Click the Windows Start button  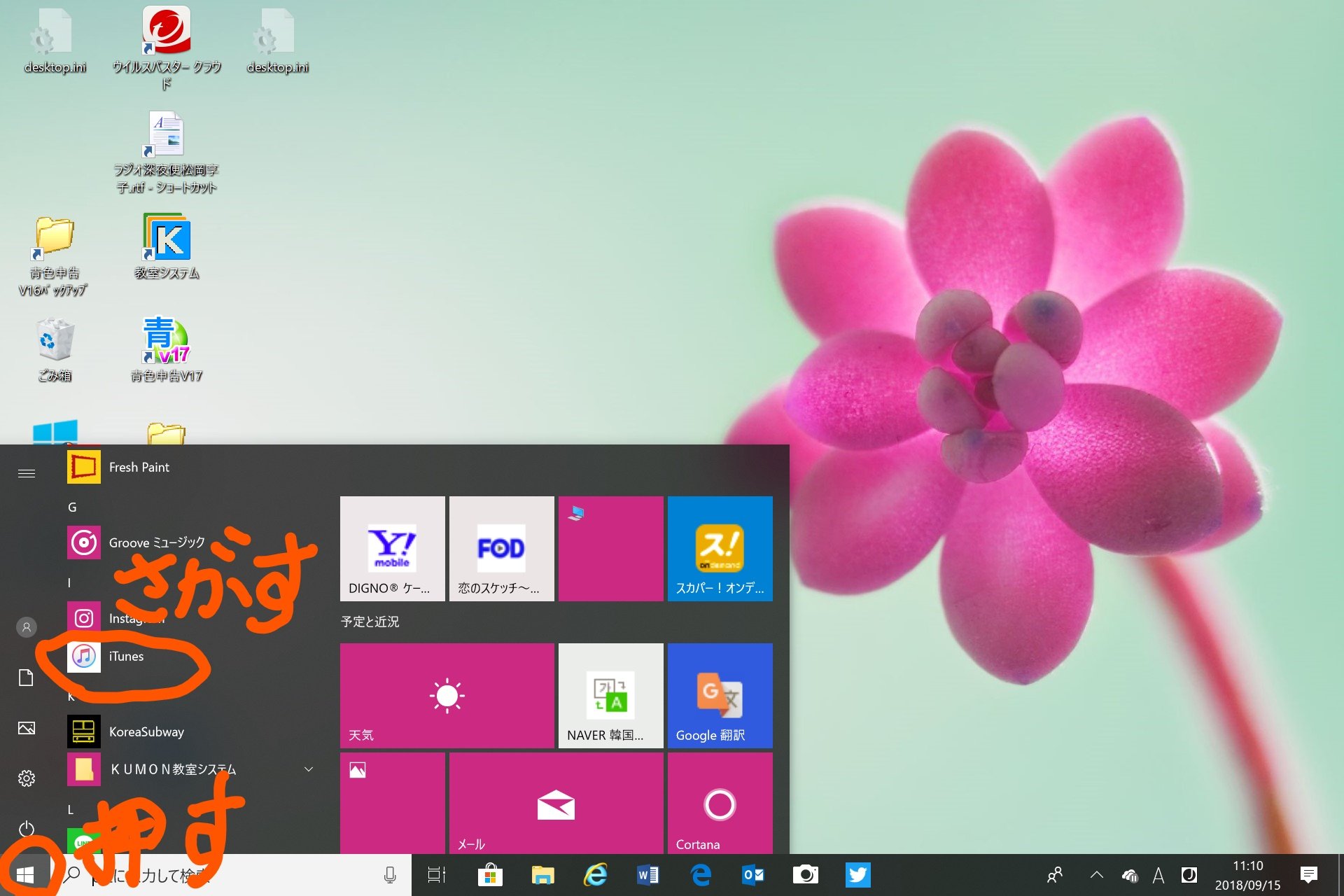25,875
